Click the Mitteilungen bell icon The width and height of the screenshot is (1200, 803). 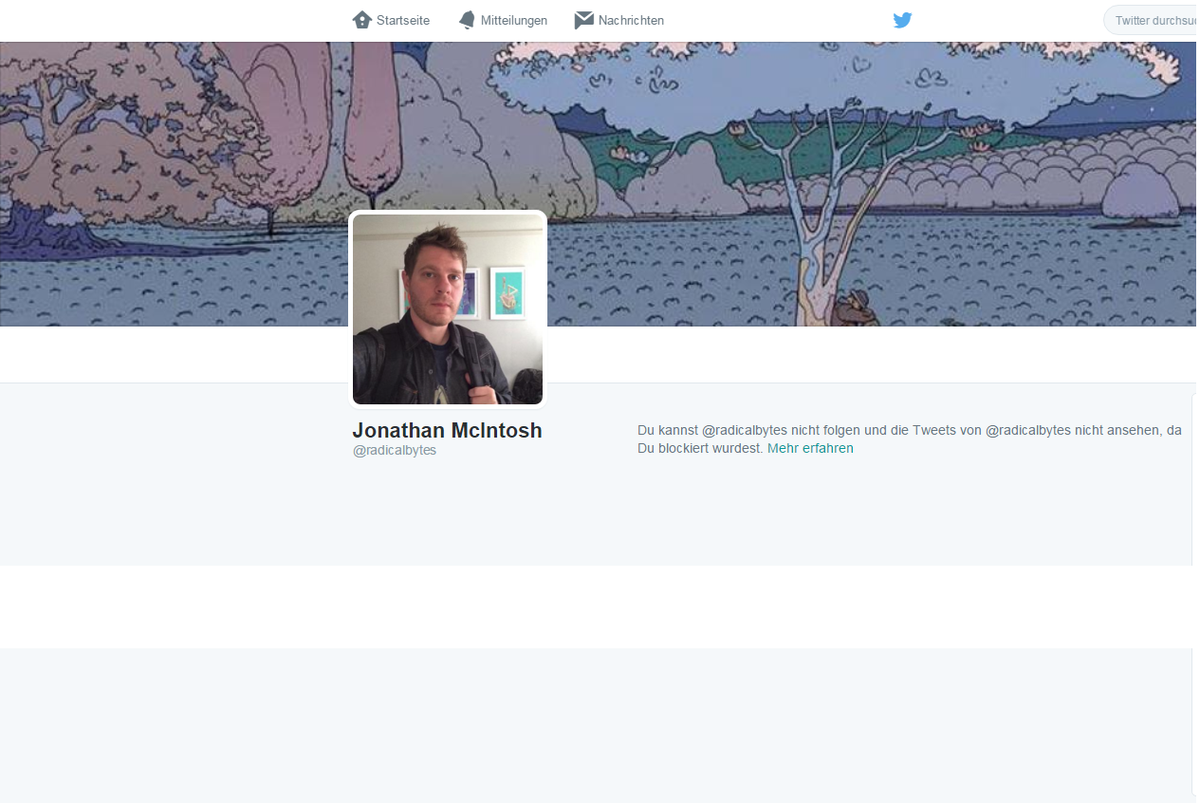[467, 20]
